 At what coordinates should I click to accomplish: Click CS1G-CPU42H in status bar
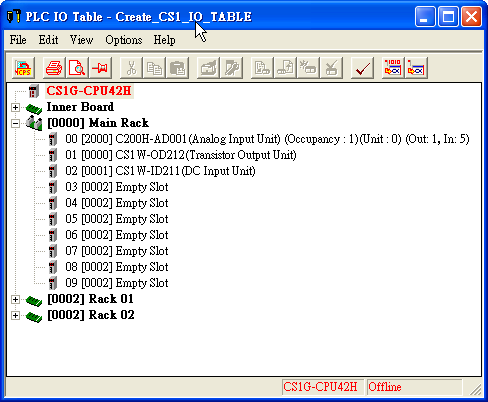(322, 387)
